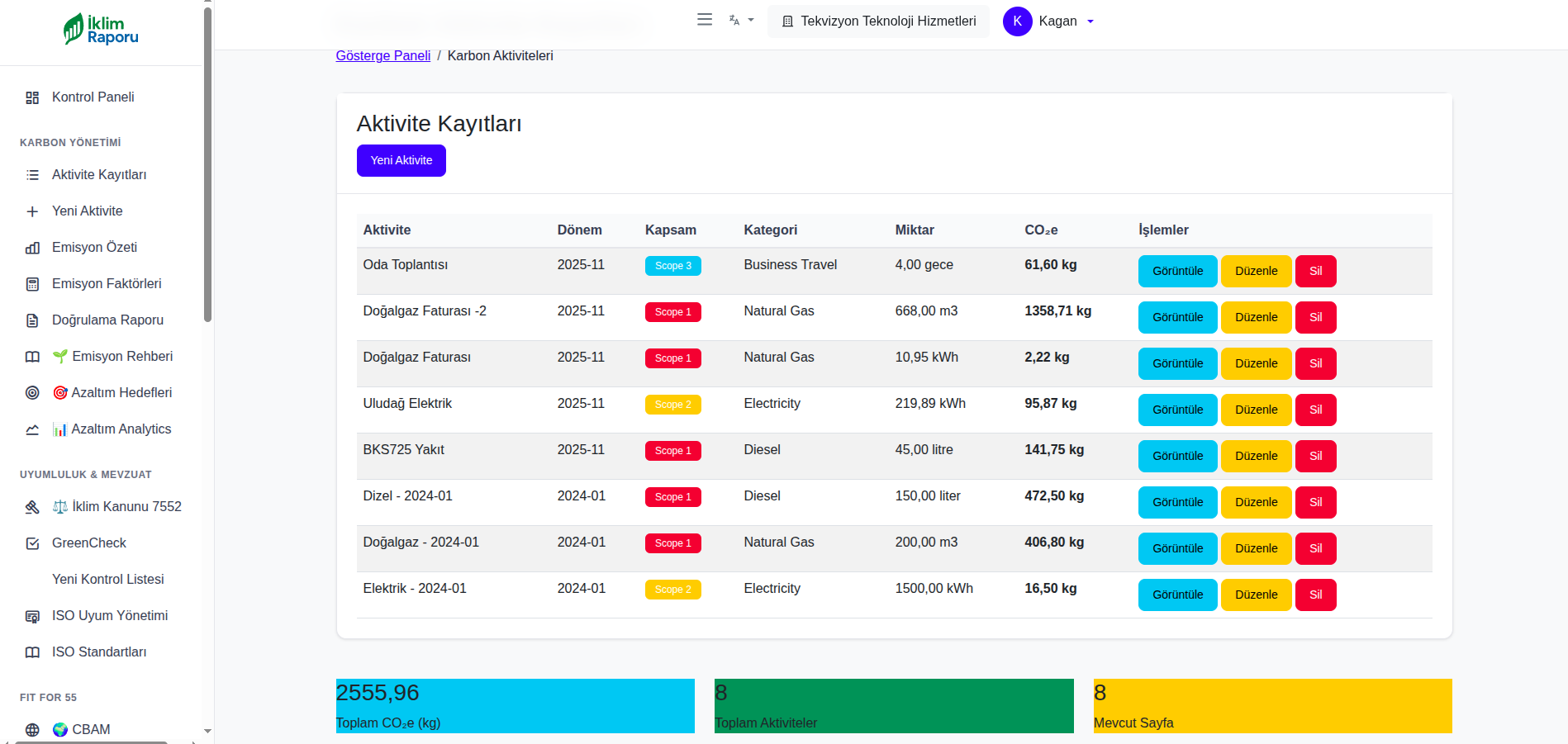Click the Kontrol Paneli dashboard icon
1568x744 pixels.
32,97
